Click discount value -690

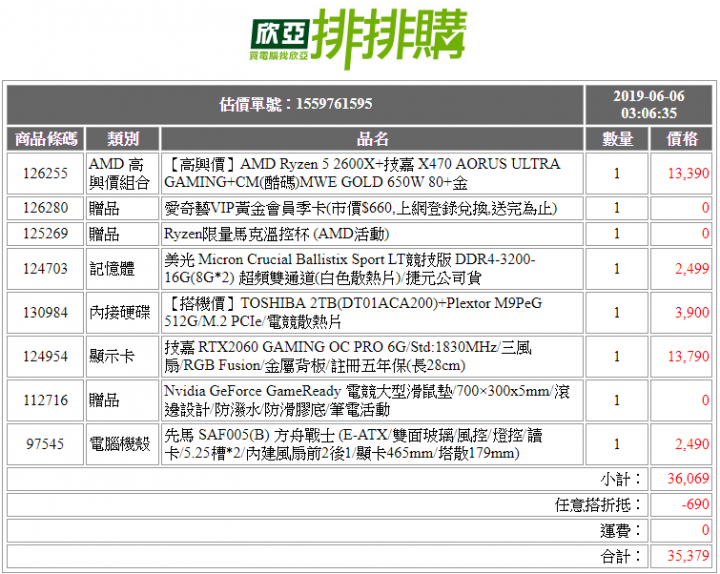coord(696,505)
